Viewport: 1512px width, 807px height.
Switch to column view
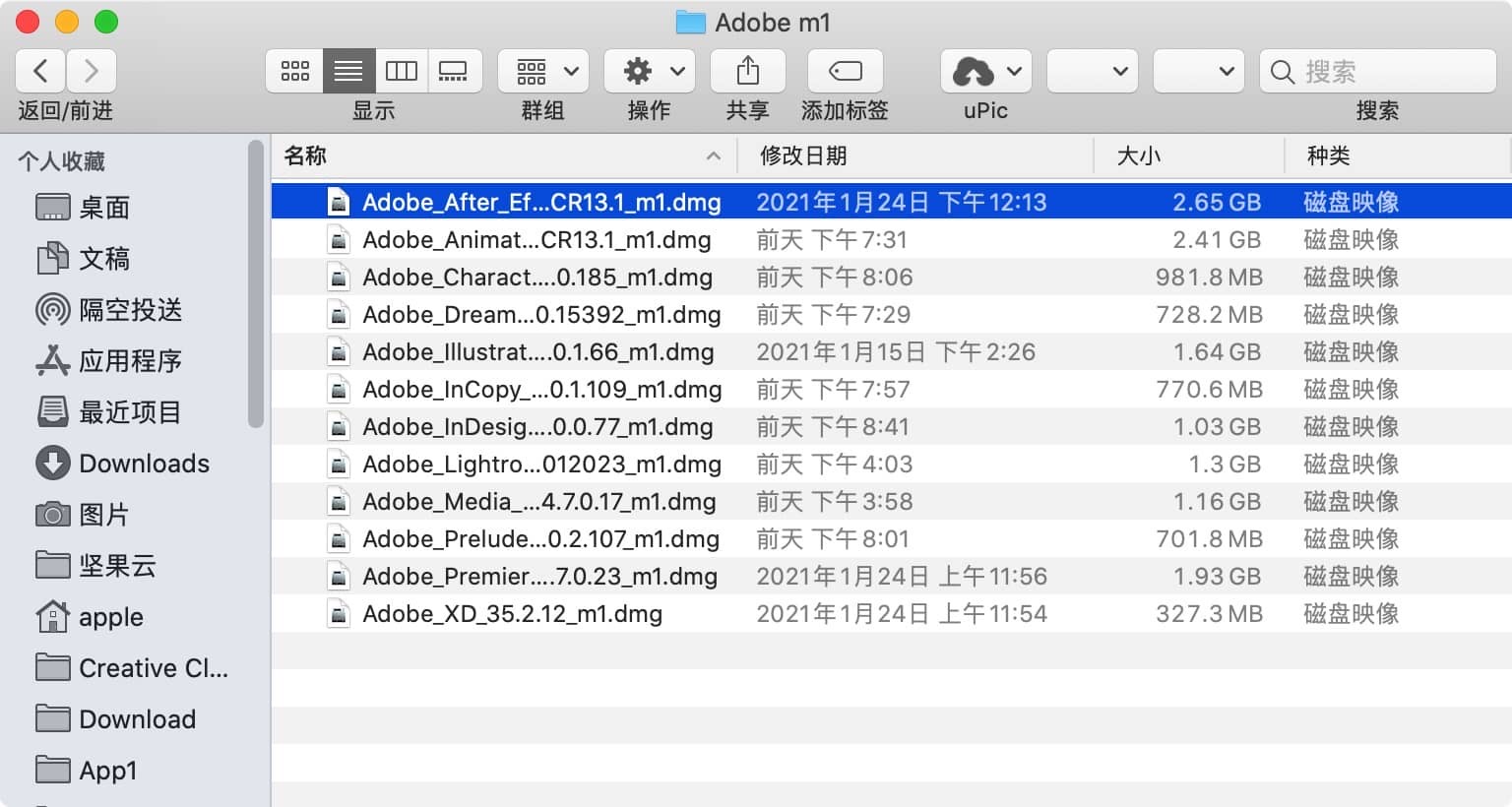402,71
